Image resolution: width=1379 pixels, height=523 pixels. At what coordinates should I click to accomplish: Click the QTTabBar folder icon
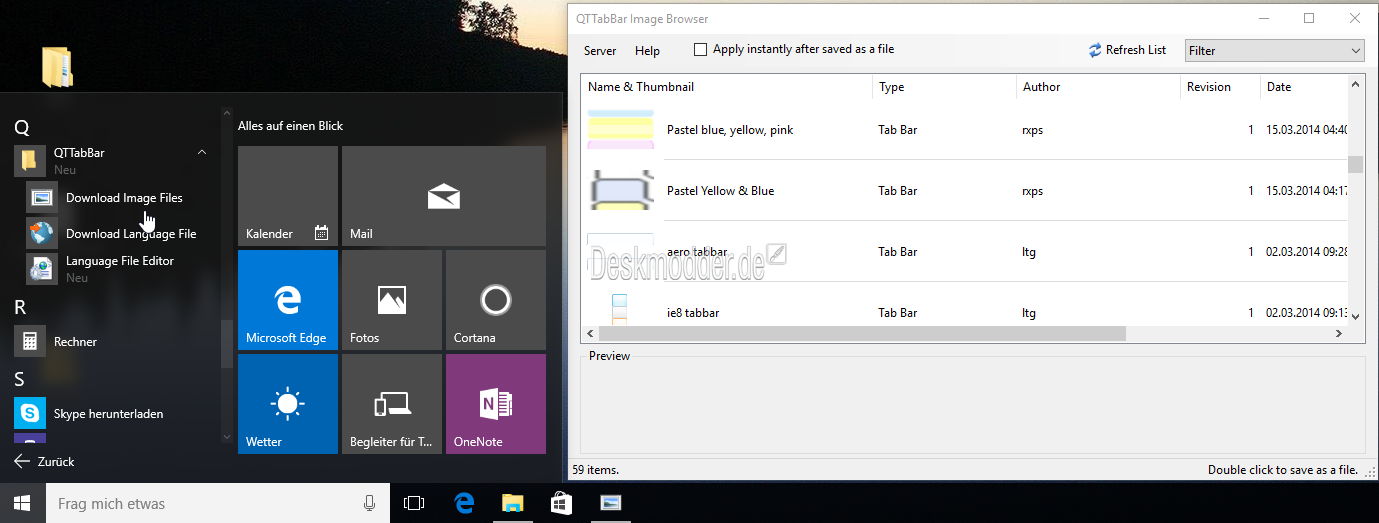click(x=30, y=160)
